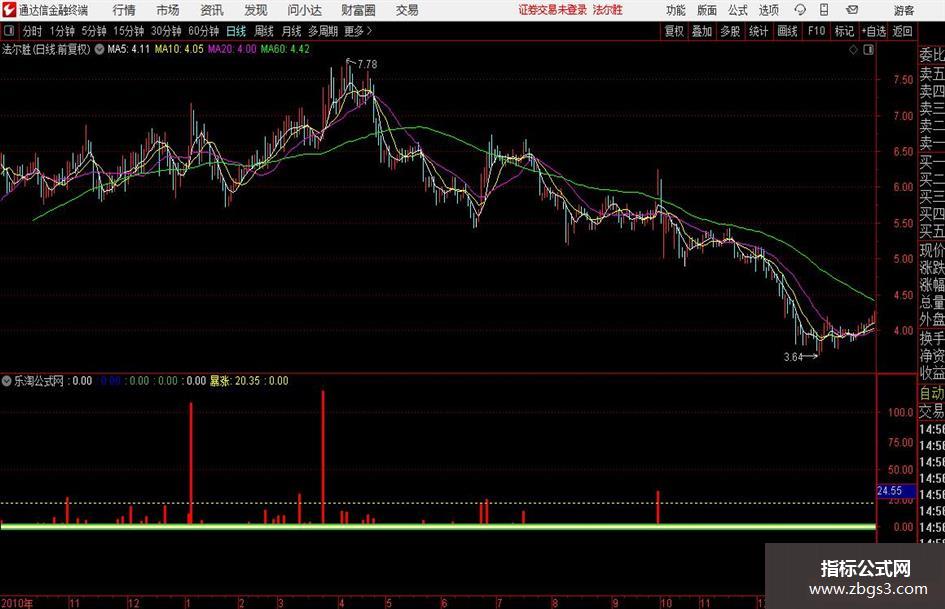945x609 pixels.
Task: Open the customer service headset icon
Action: pos(800,10)
